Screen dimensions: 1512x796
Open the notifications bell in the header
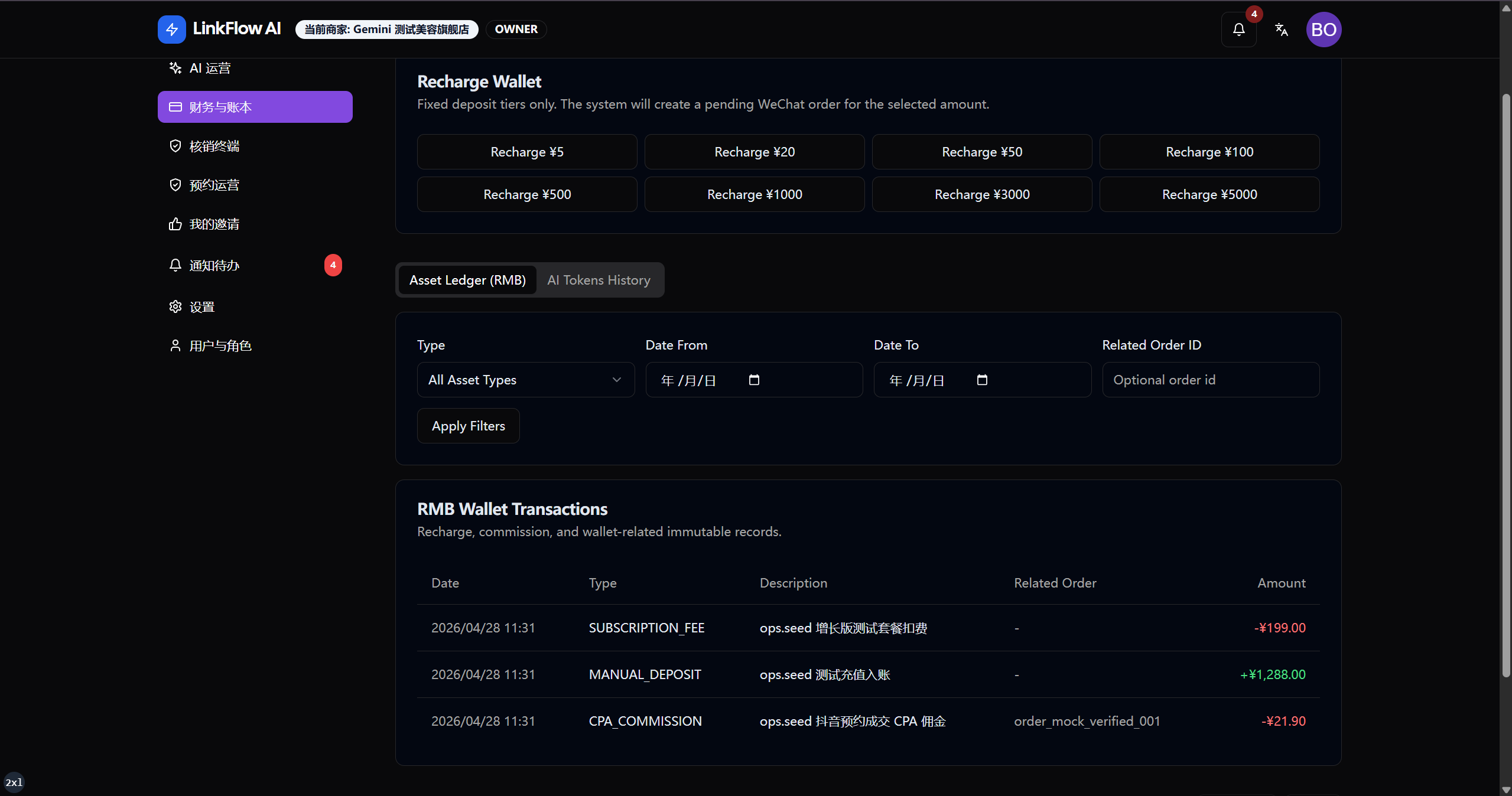point(1238,30)
